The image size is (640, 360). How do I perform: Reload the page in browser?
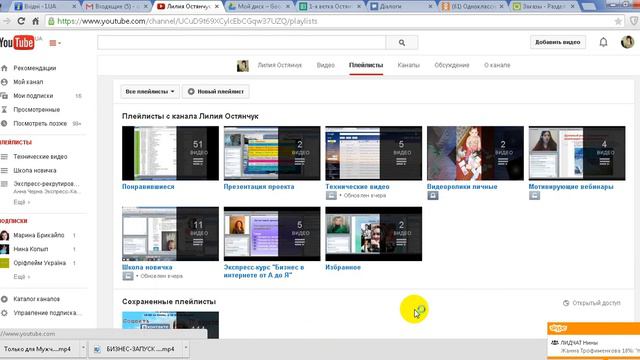coord(21,21)
